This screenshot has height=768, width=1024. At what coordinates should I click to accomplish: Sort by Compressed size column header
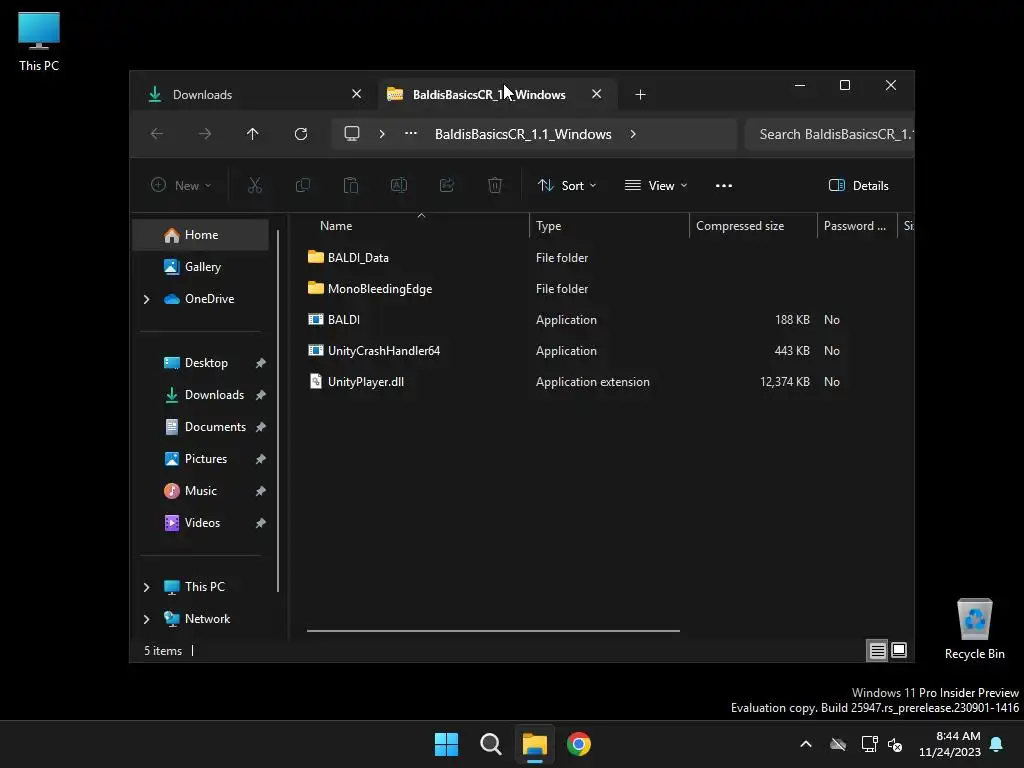click(x=753, y=226)
